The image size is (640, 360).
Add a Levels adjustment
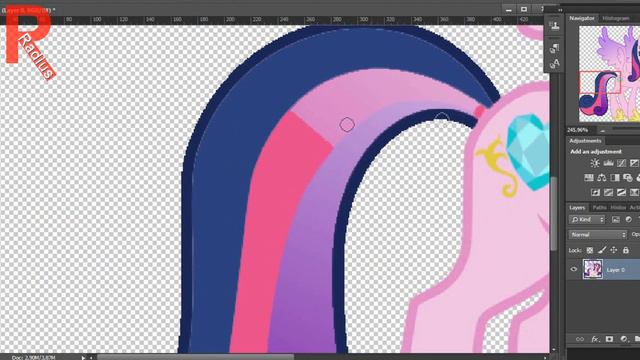tap(608, 163)
